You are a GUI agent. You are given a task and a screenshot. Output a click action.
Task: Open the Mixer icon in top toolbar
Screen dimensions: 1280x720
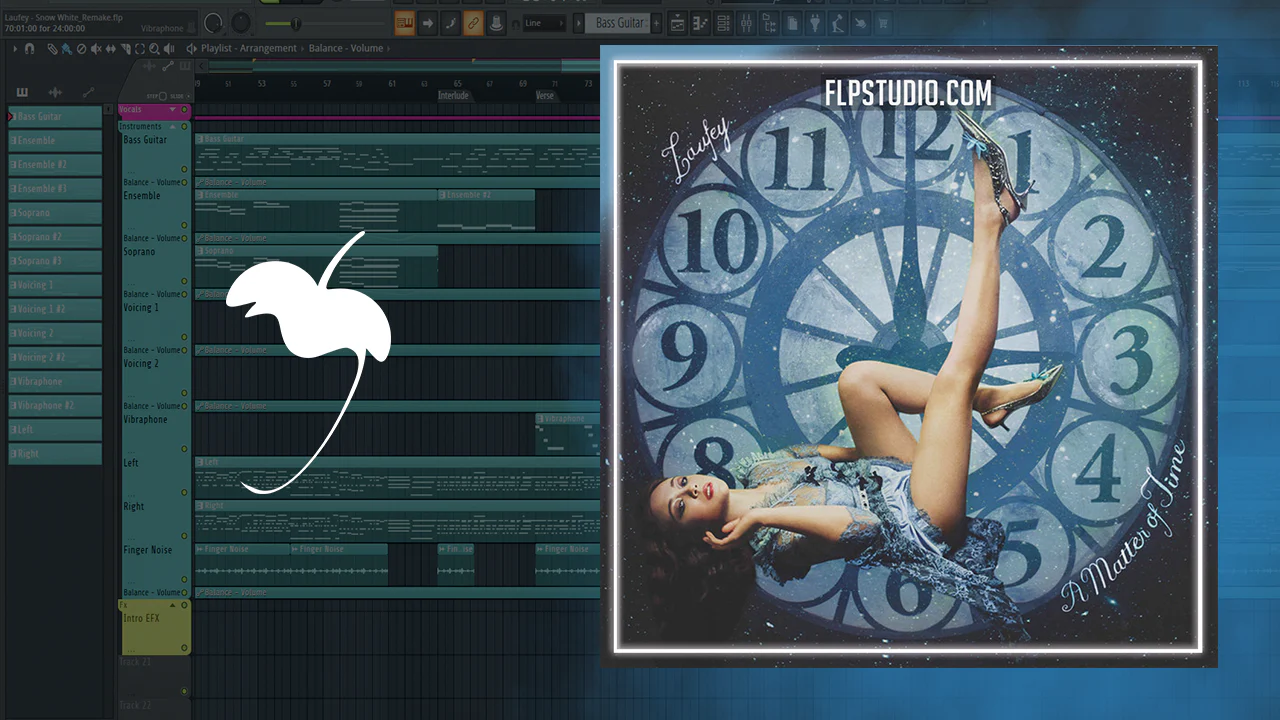(x=745, y=23)
